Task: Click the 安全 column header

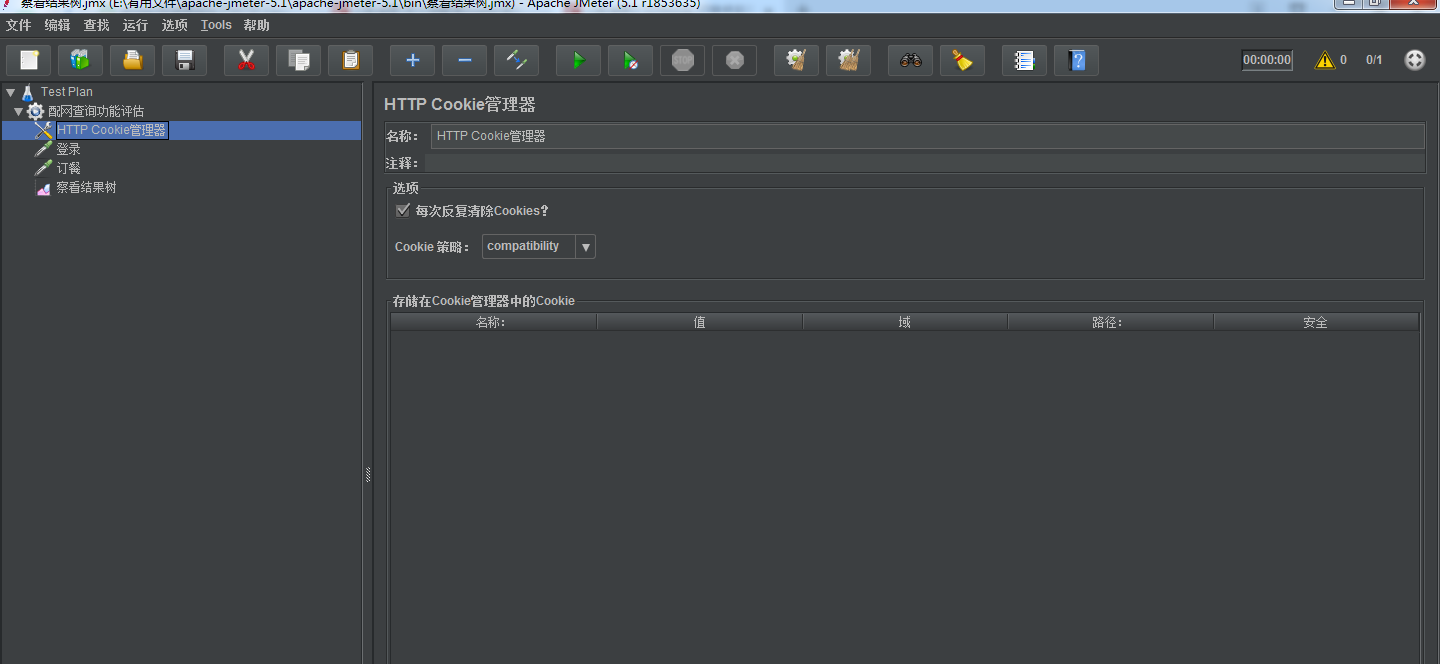Action: (x=1316, y=322)
